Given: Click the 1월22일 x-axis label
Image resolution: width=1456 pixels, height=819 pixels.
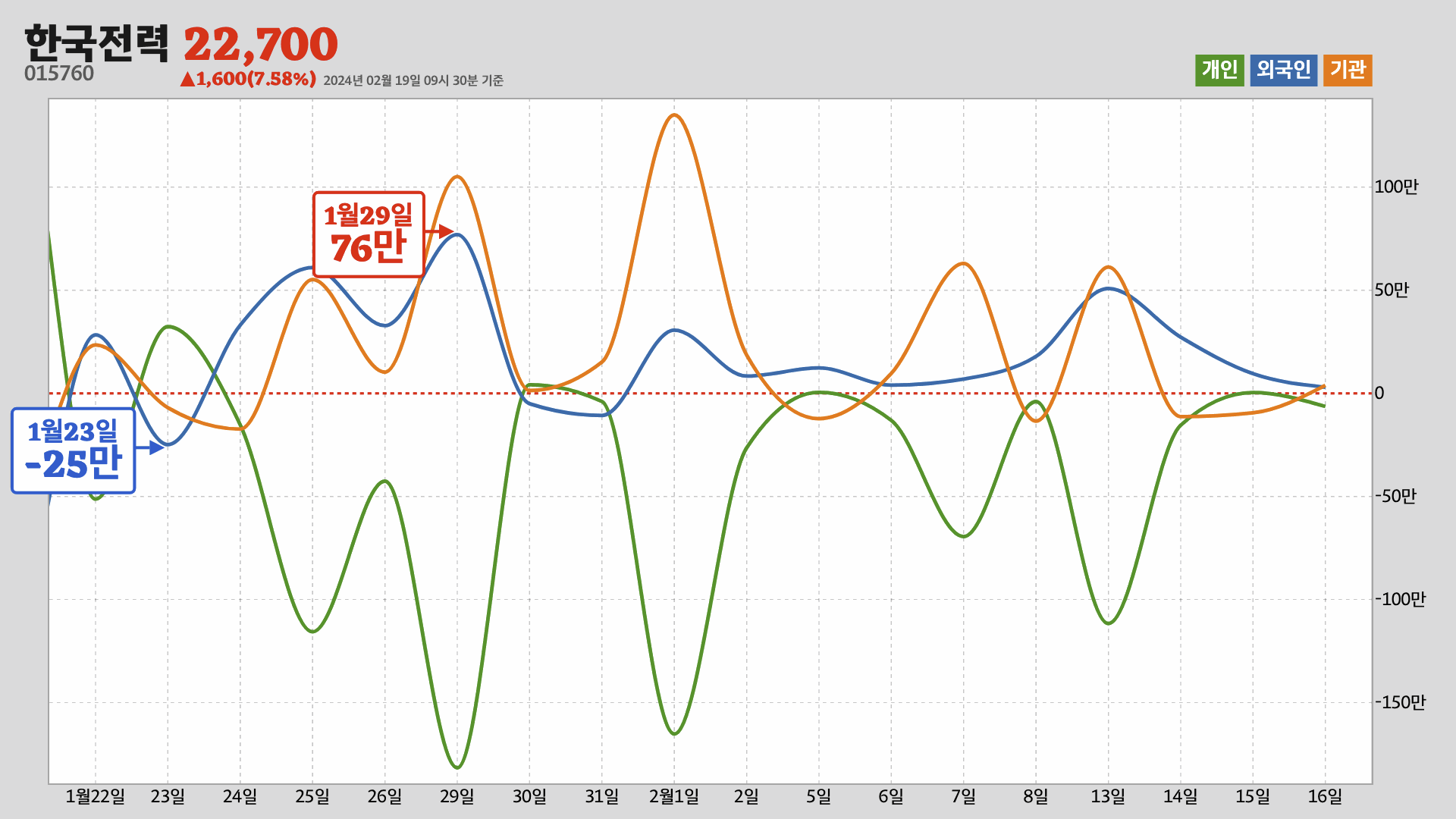Looking at the screenshot, I should tap(96, 796).
